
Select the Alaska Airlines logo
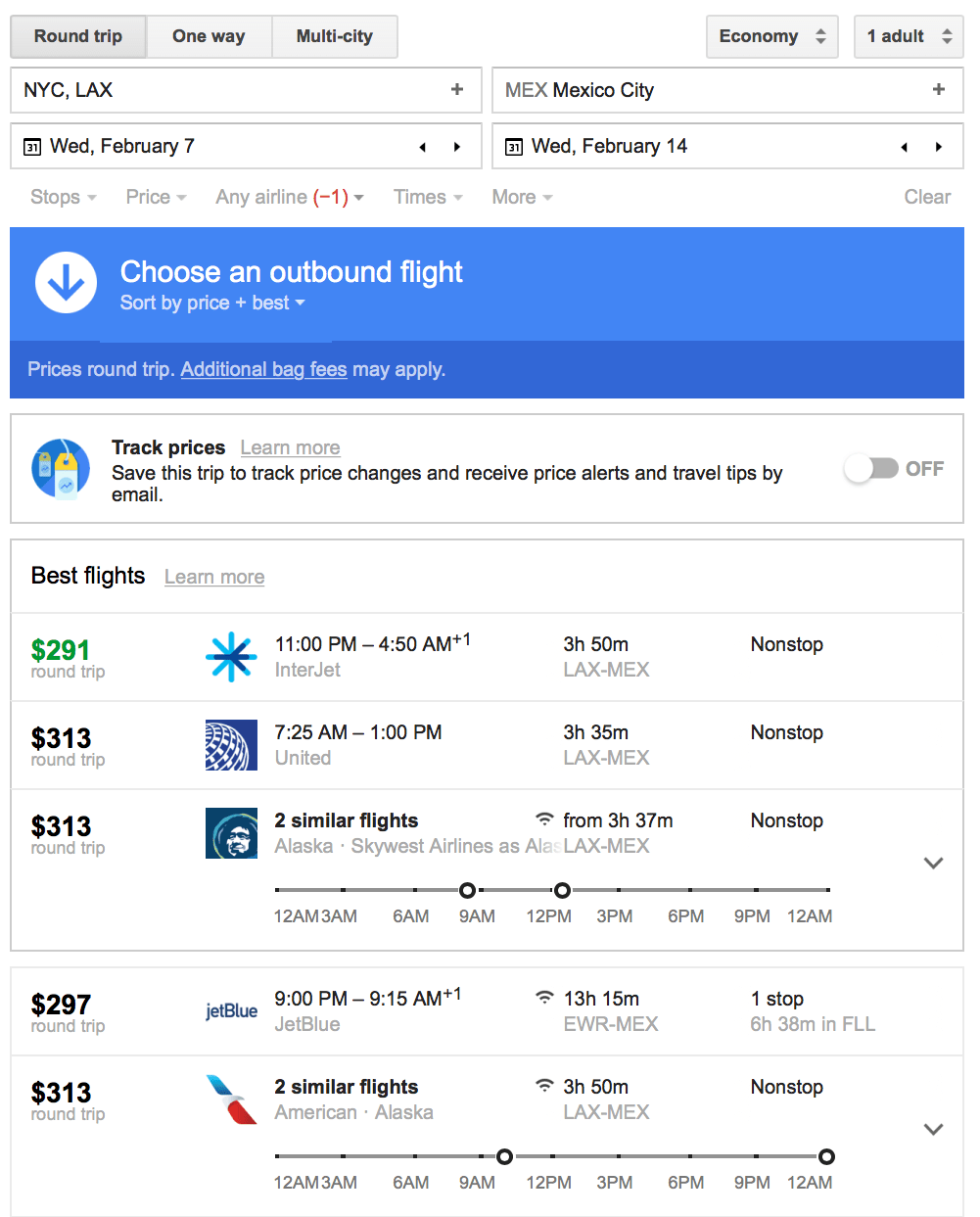pyautogui.click(x=231, y=833)
